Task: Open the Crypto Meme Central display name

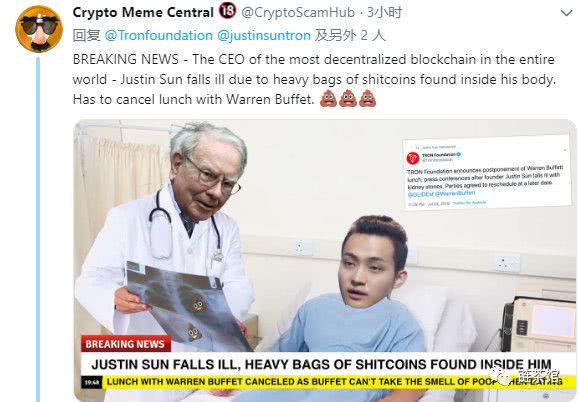Action: (143, 13)
